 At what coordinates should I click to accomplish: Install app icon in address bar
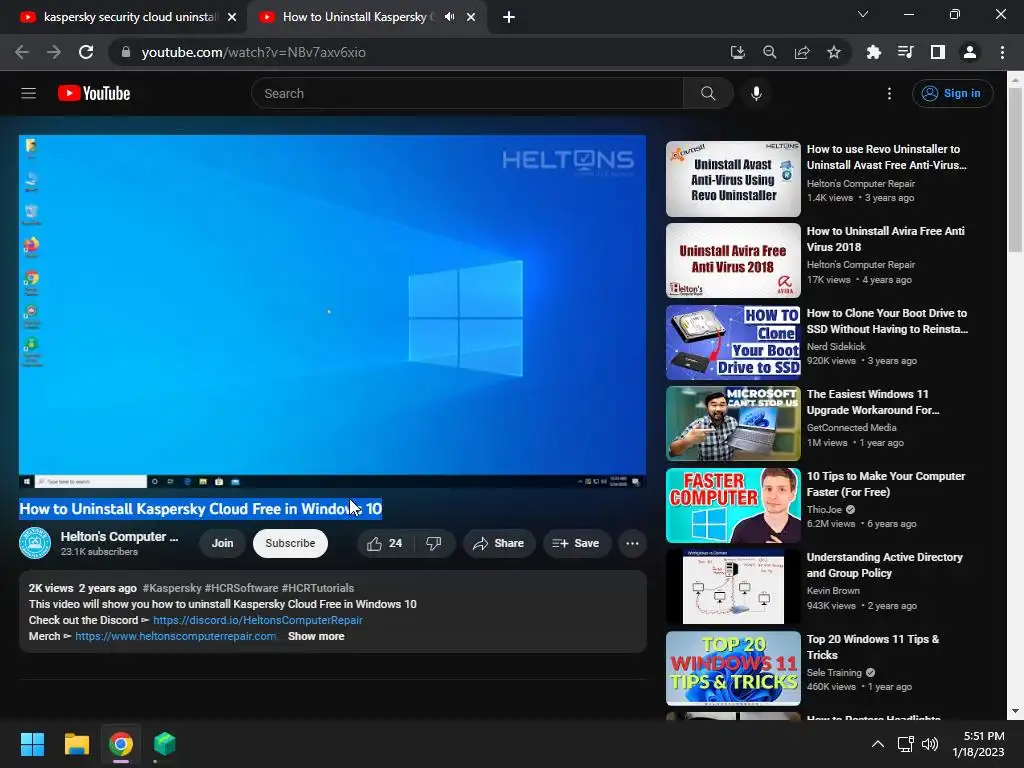click(737, 52)
